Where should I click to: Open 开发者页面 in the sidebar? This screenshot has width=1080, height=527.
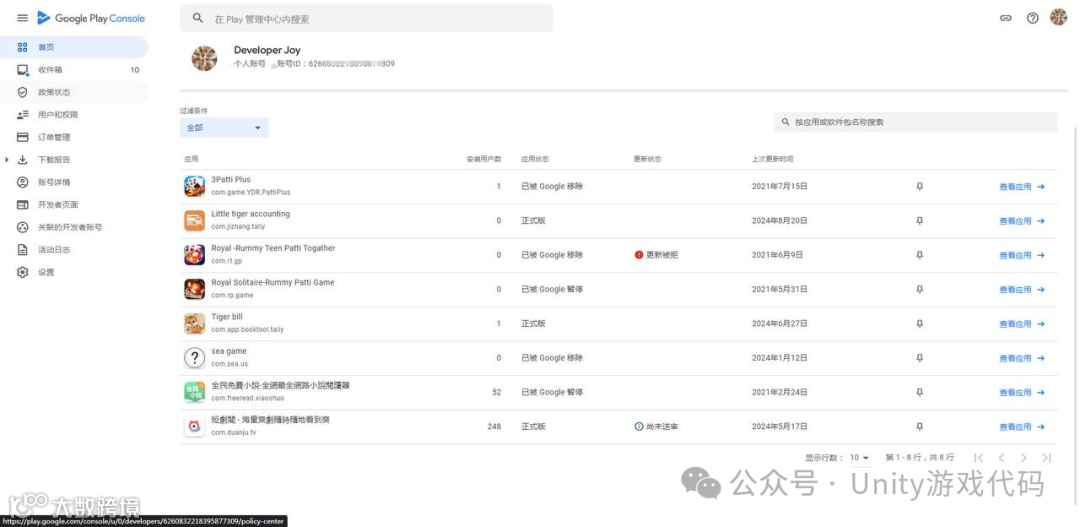coord(74,205)
